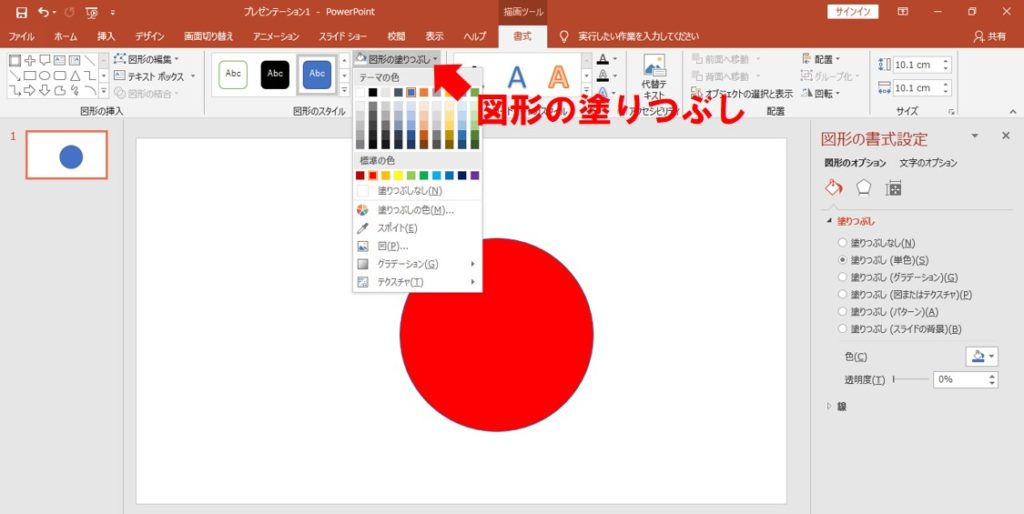This screenshot has width=1024, height=514.
Task: Pick the red standard color swatch
Action: (373, 176)
